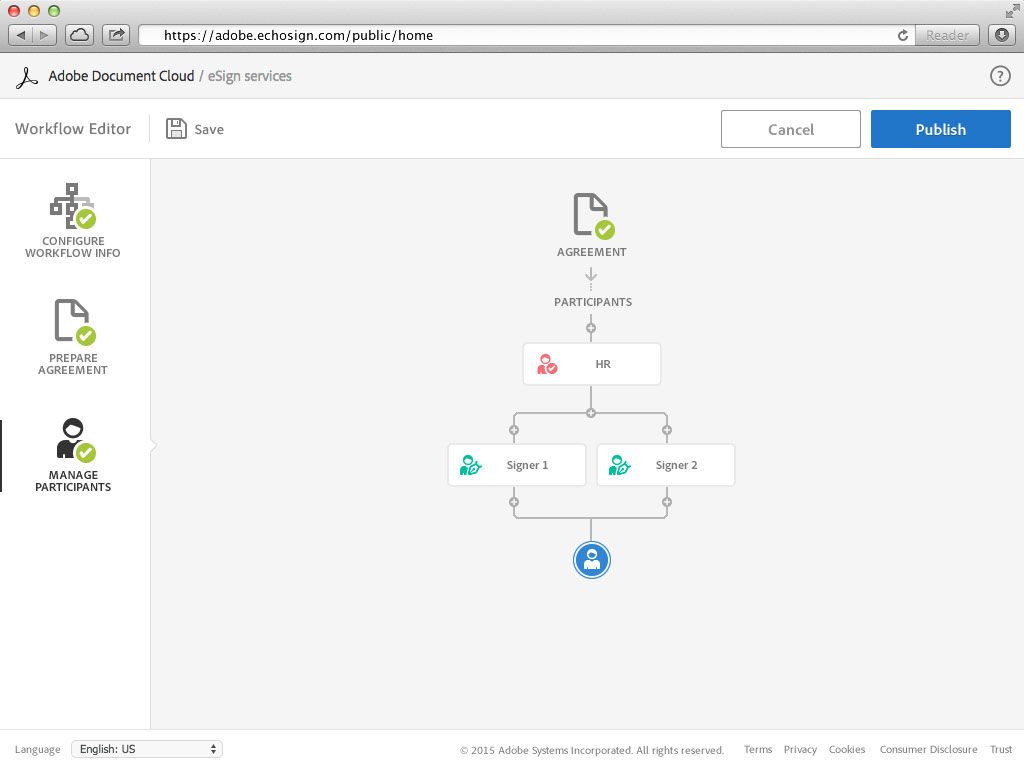The image size is (1024, 768).
Task: Select the Signer 1 participant node
Action: click(x=516, y=465)
